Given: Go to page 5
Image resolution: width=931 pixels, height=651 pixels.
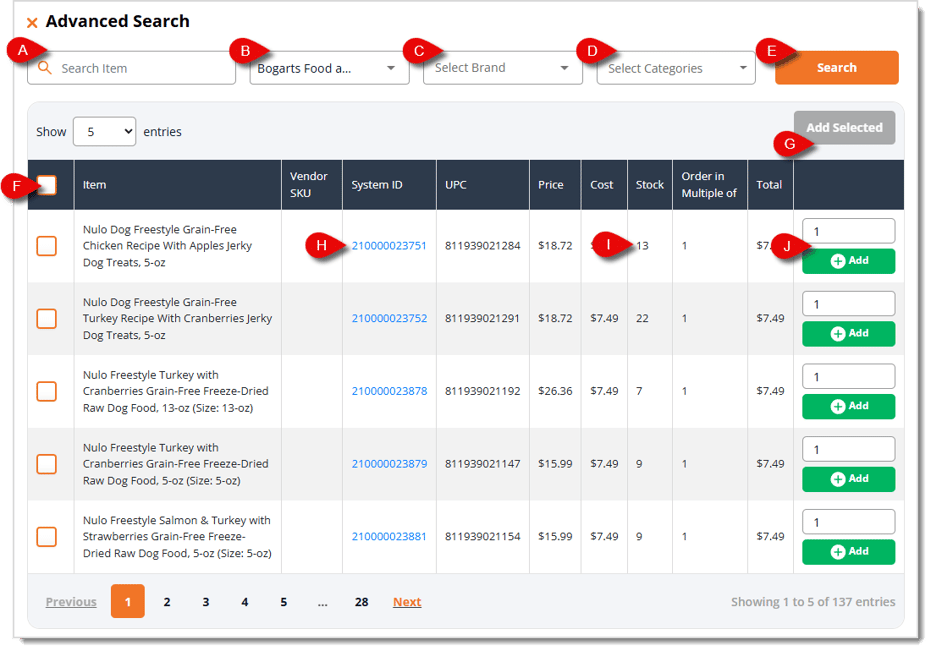Looking at the screenshot, I should tap(284, 602).
